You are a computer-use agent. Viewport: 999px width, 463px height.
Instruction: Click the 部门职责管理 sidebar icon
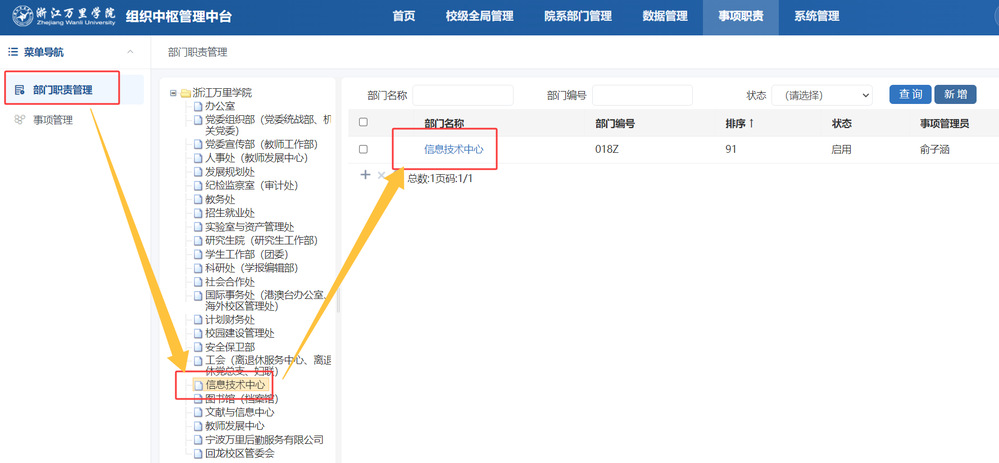[x=20, y=90]
